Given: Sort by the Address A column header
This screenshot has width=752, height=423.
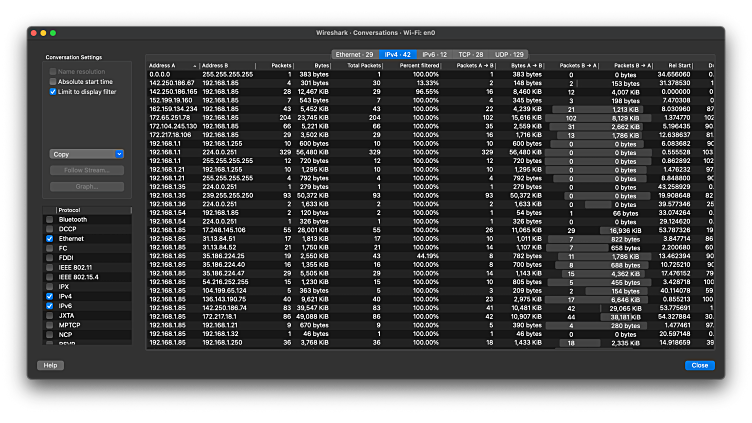Looking at the screenshot, I should click(x=172, y=65).
